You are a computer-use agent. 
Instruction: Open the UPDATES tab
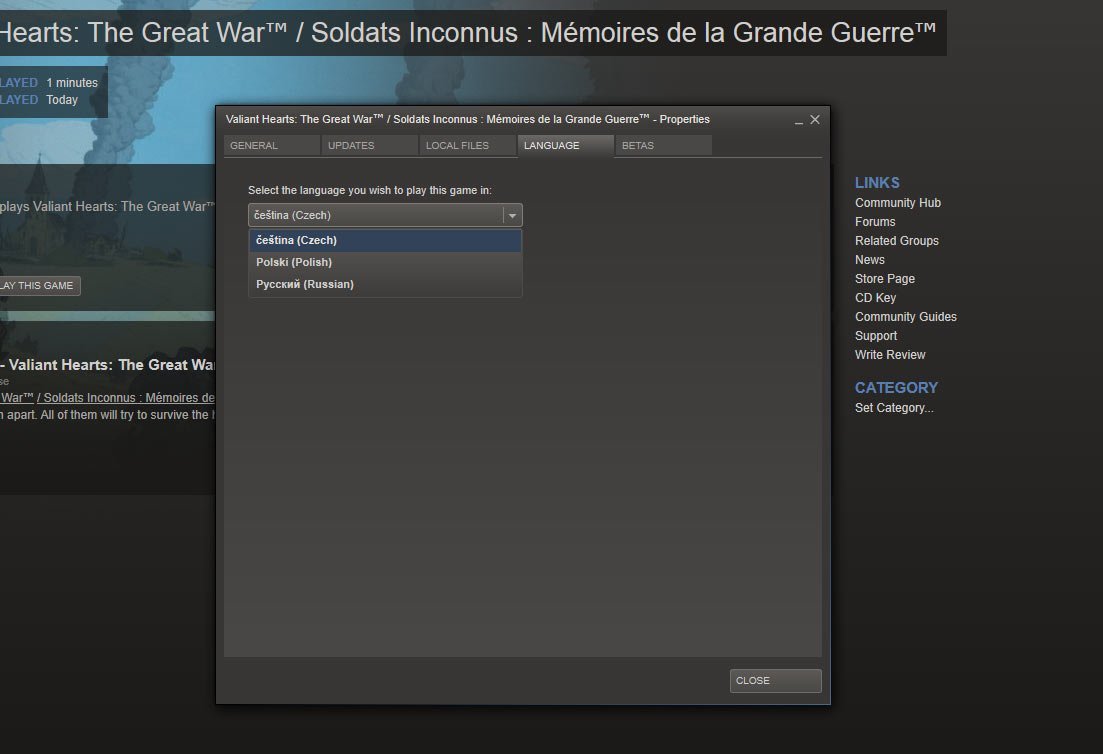(x=369, y=146)
